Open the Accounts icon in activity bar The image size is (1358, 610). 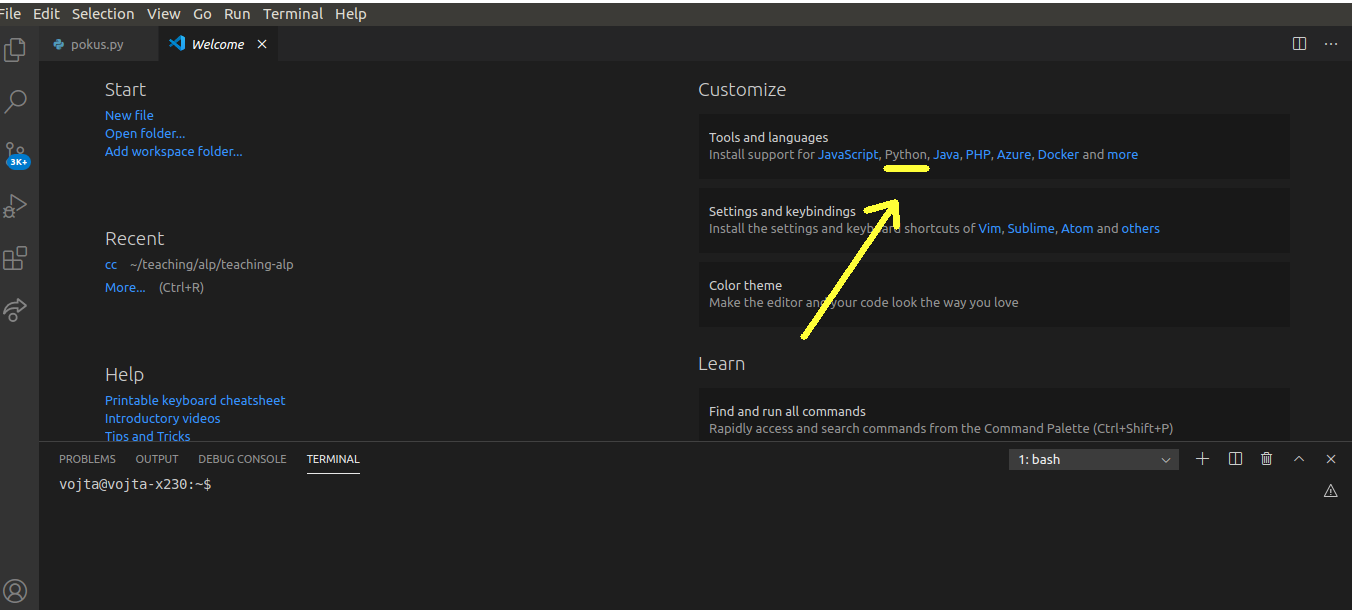15,590
